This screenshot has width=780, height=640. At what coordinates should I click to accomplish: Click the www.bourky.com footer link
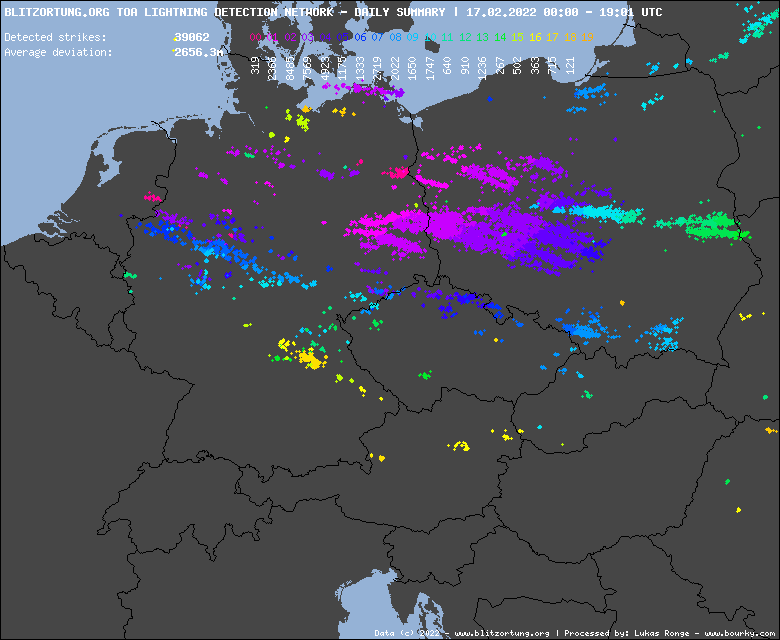coord(740,633)
